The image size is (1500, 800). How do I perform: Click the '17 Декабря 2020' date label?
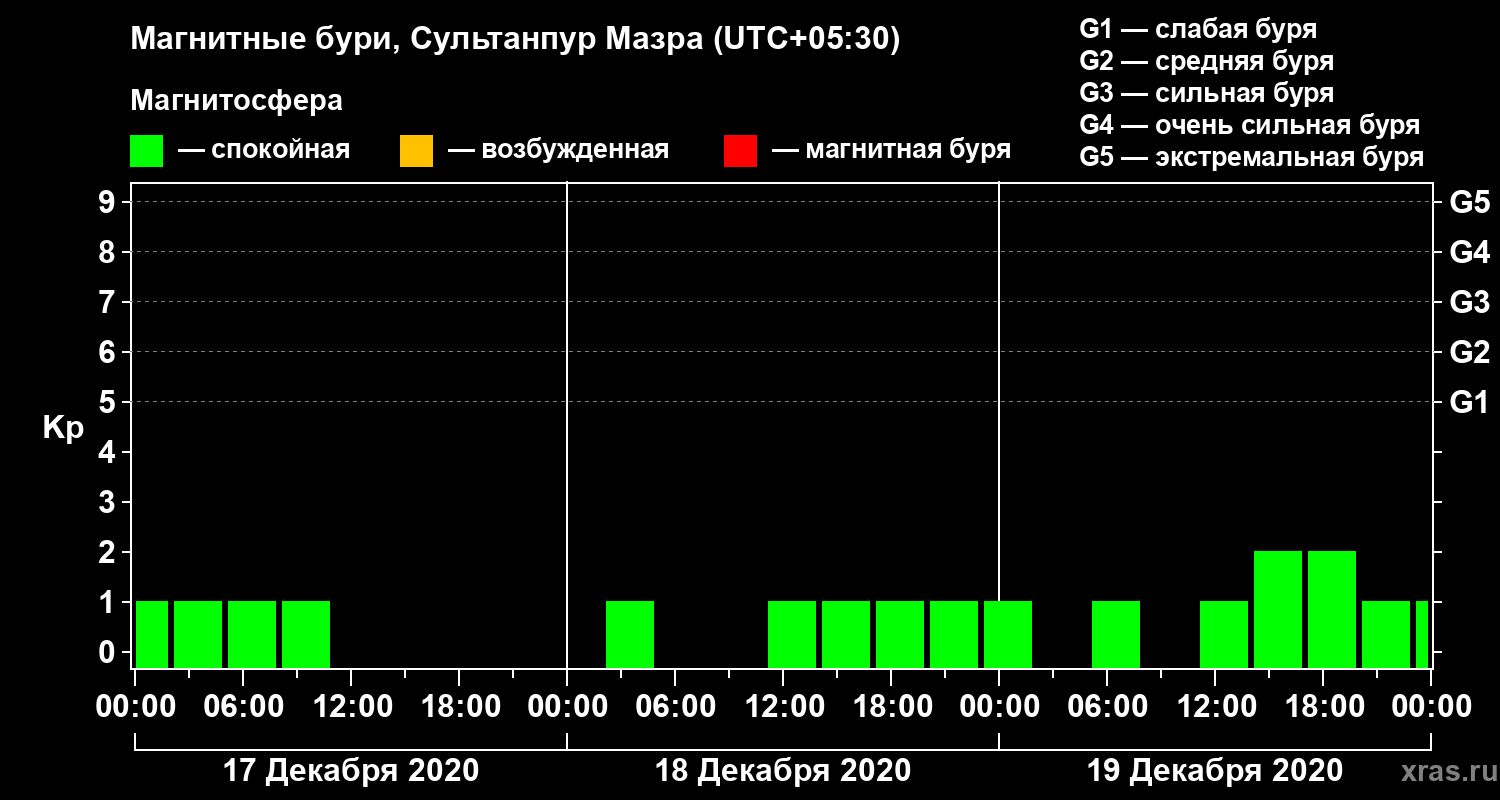(x=350, y=771)
